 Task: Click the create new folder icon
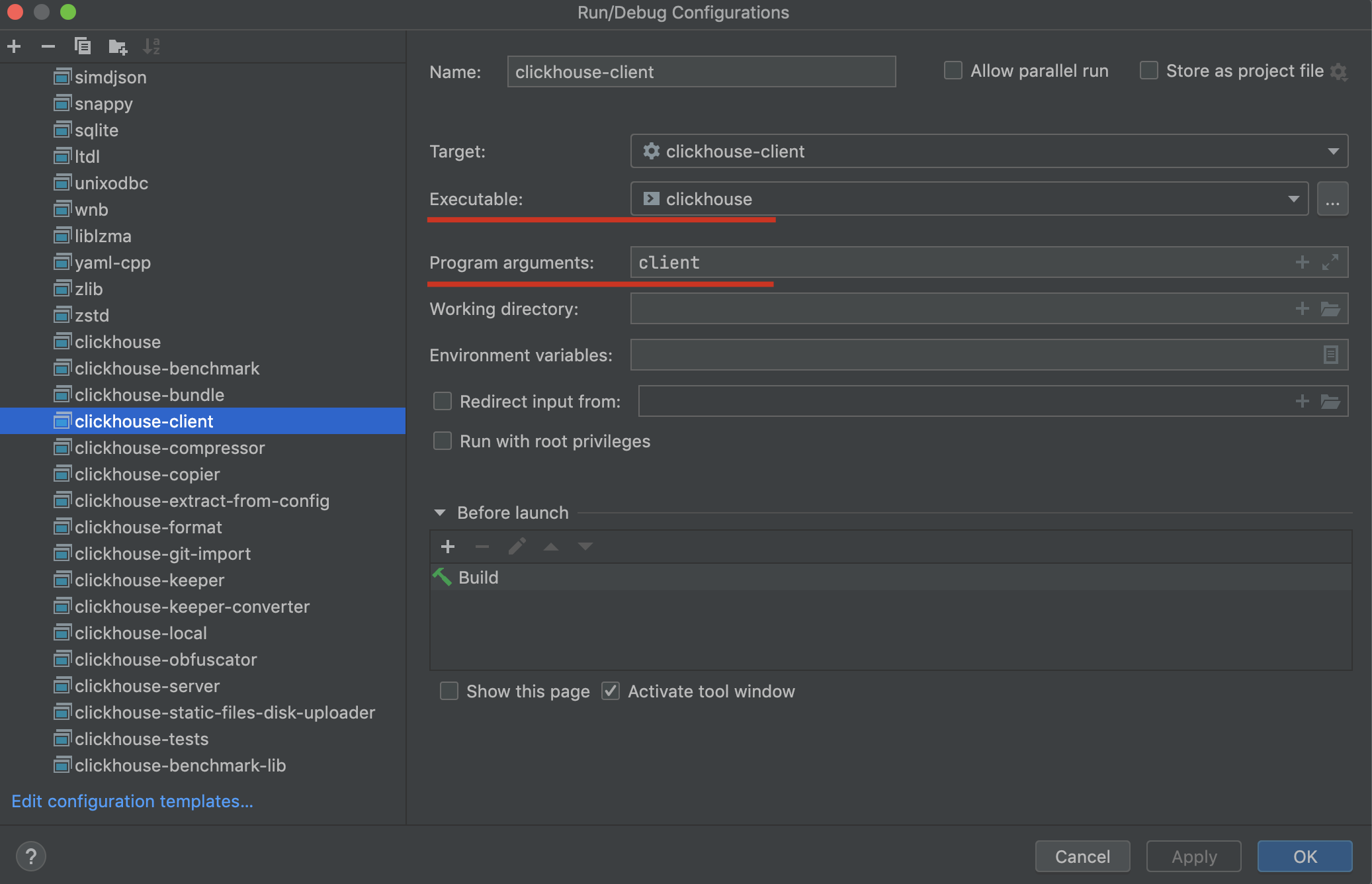[118, 46]
